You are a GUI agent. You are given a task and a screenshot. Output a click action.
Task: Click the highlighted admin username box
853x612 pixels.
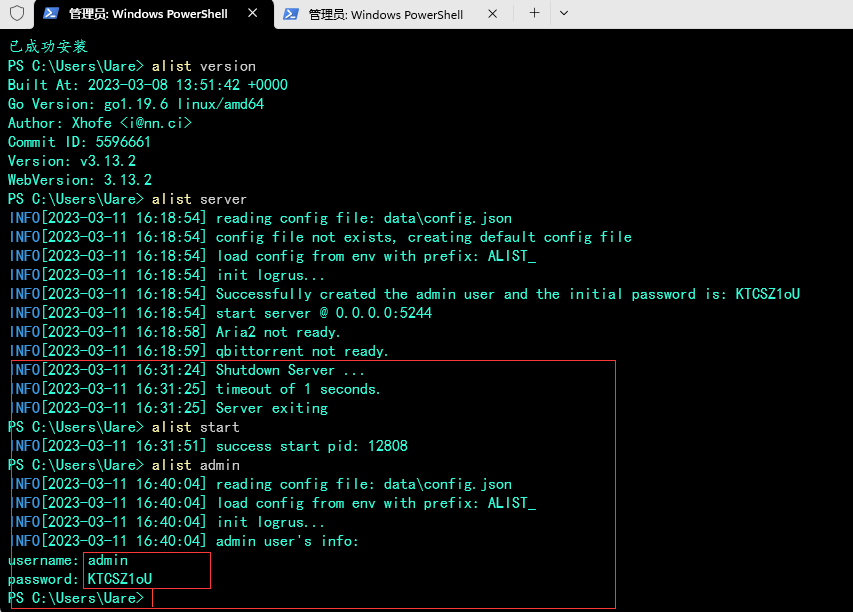(x=107, y=560)
